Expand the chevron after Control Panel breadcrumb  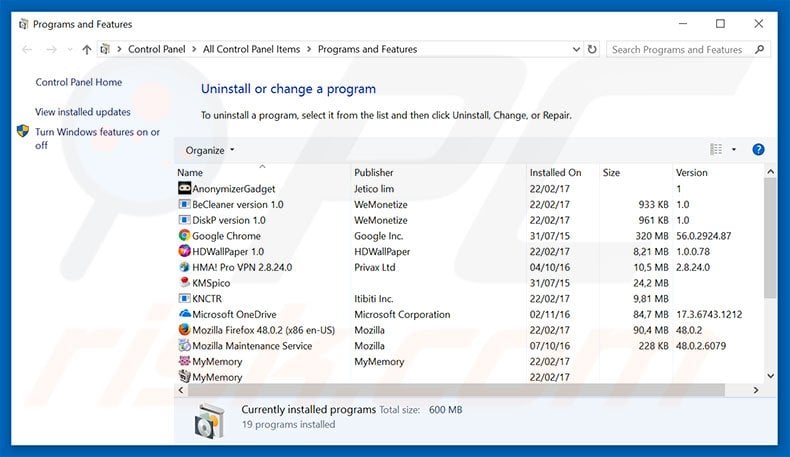click(x=194, y=49)
